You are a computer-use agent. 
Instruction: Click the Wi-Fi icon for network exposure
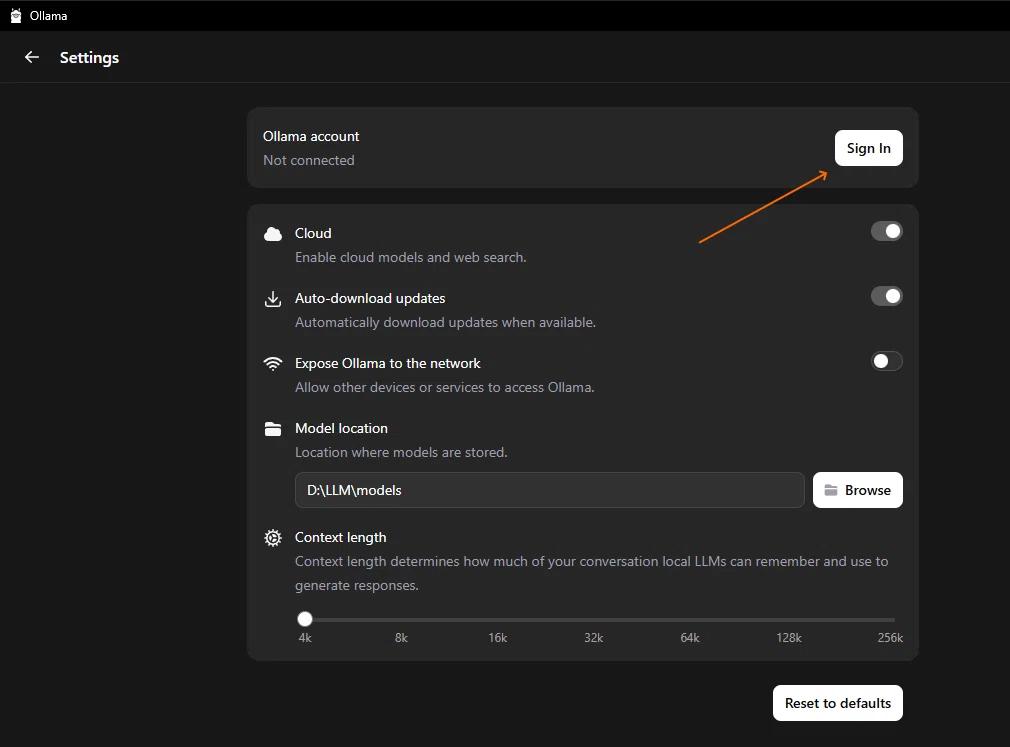(x=273, y=363)
